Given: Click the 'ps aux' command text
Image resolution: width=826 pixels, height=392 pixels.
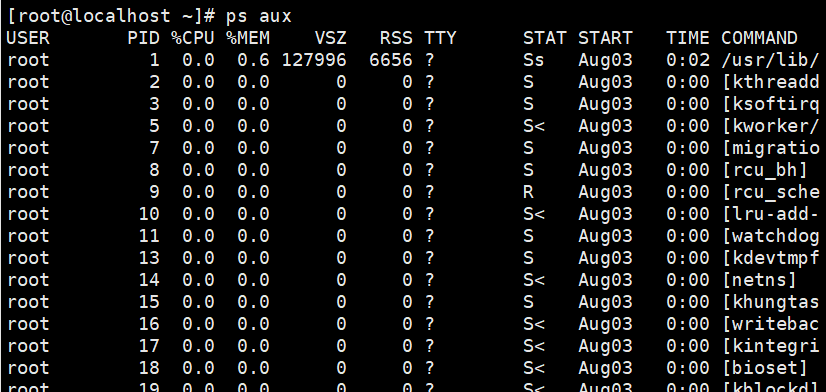Looking at the screenshot, I should click(x=259, y=16).
